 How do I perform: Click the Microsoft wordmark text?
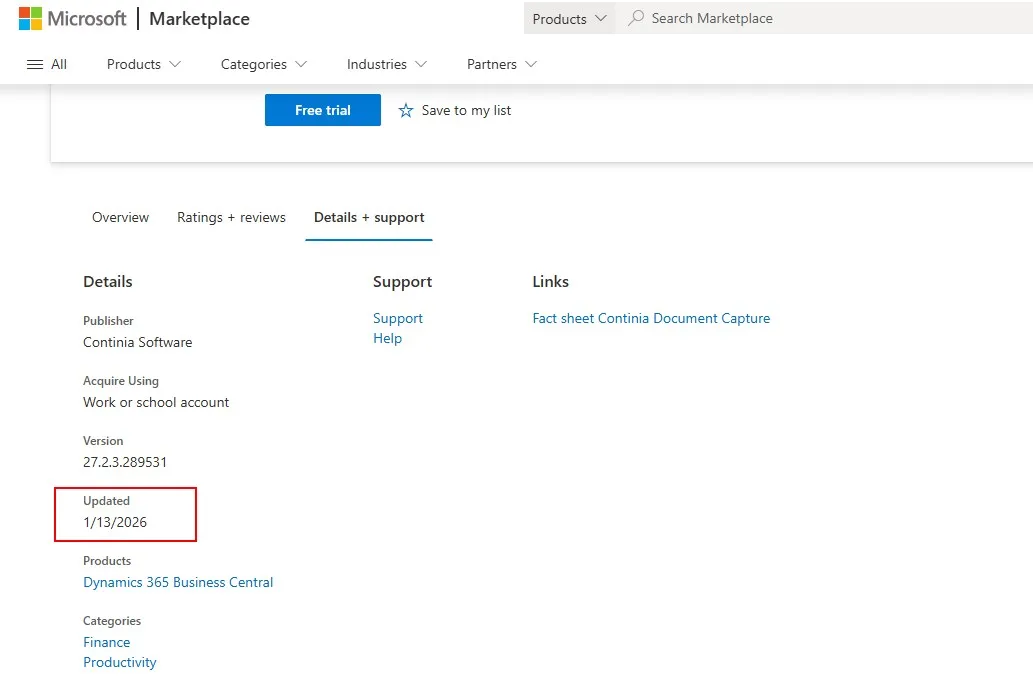pyautogui.click(x=87, y=18)
